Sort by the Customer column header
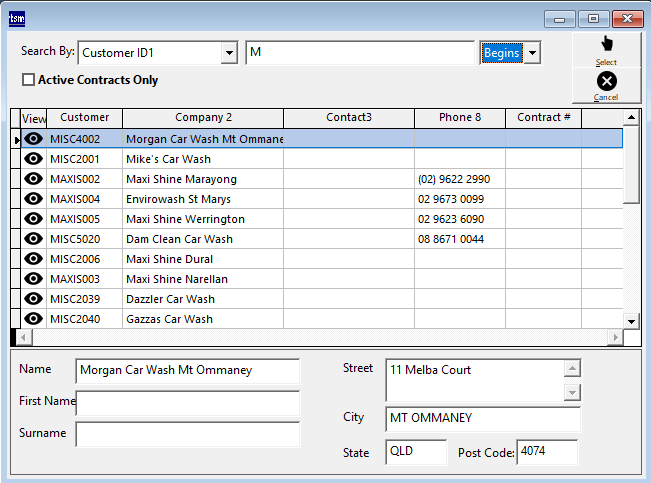This screenshot has height=483, width=651. [x=84, y=118]
